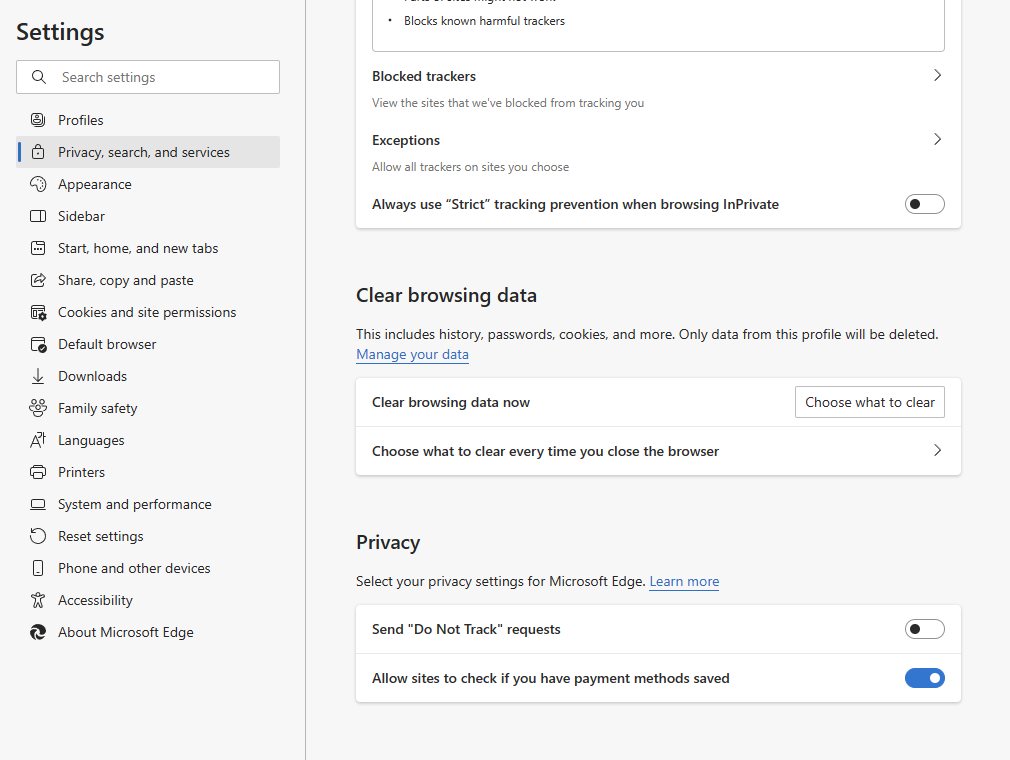The width and height of the screenshot is (1010, 760).
Task: Click the Printers icon
Action: (x=38, y=472)
